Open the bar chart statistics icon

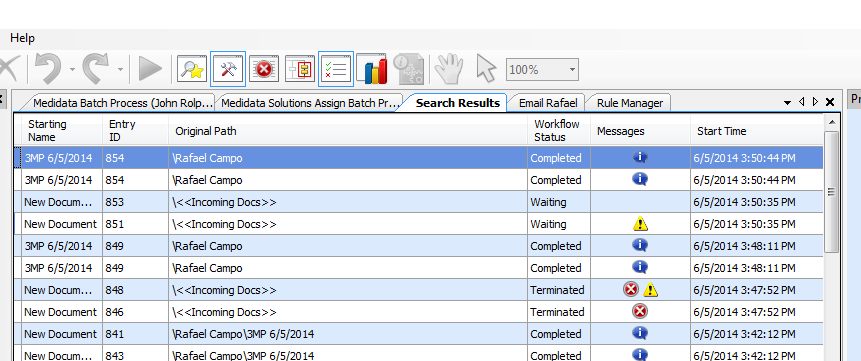(x=372, y=69)
